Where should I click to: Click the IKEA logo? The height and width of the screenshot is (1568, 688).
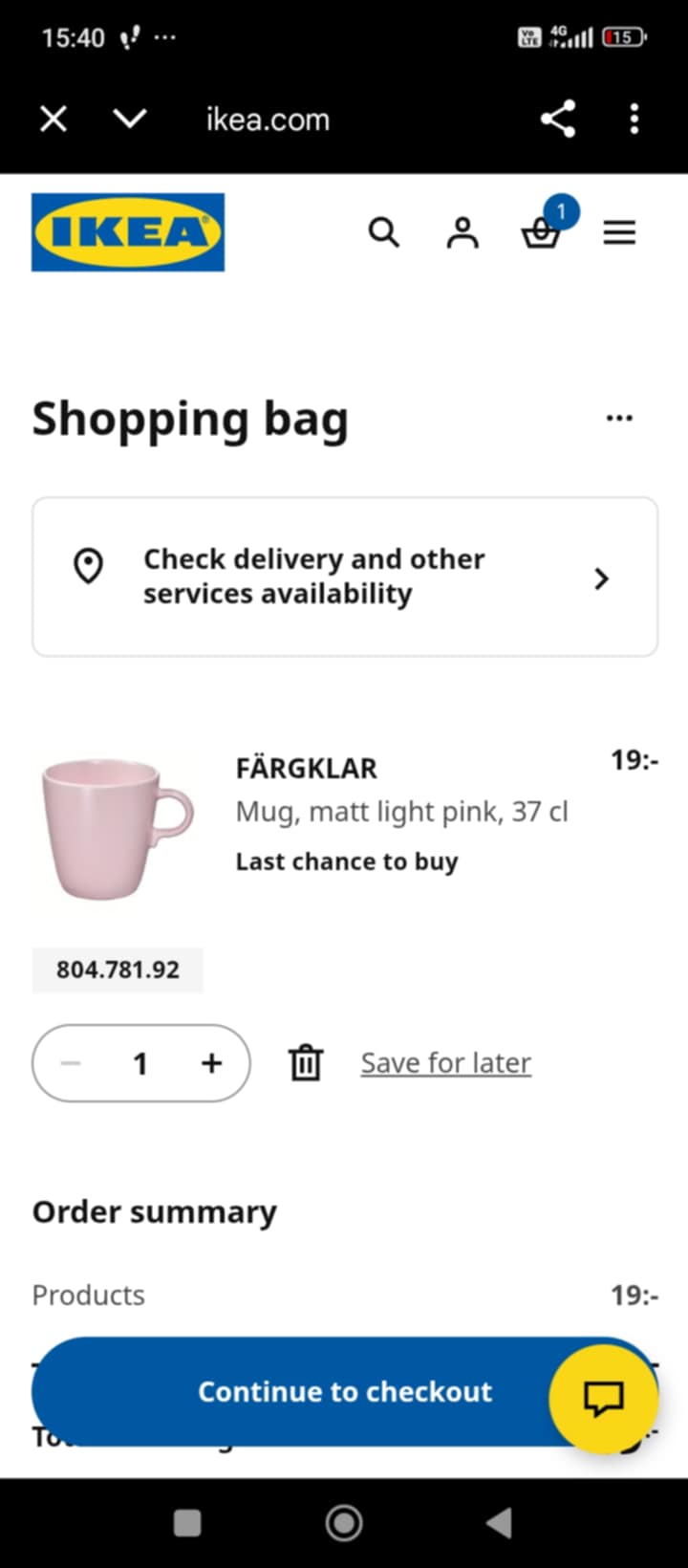(128, 232)
